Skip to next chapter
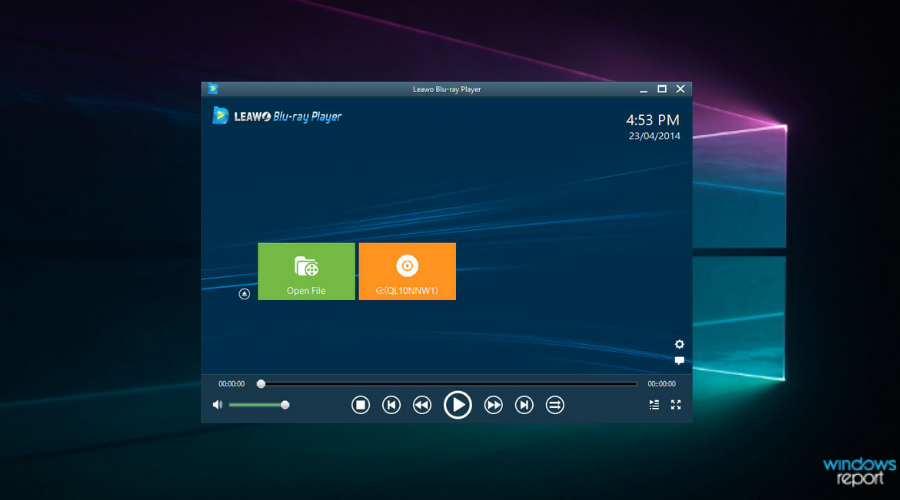This screenshot has width=900, height=500. point(524,405)
